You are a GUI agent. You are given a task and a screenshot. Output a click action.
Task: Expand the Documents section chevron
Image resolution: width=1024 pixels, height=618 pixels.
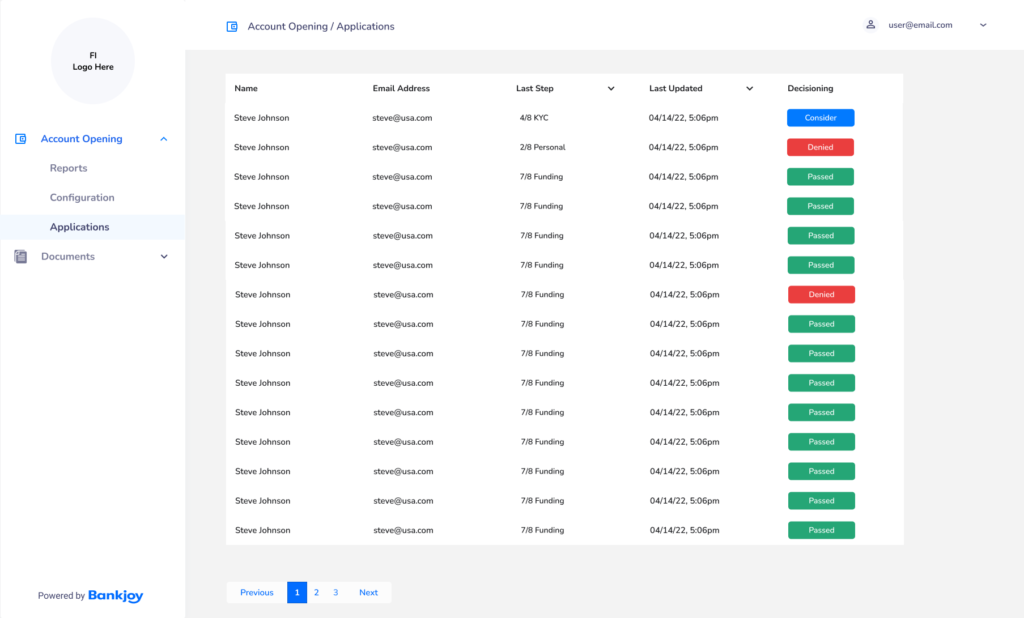[164, 257]
